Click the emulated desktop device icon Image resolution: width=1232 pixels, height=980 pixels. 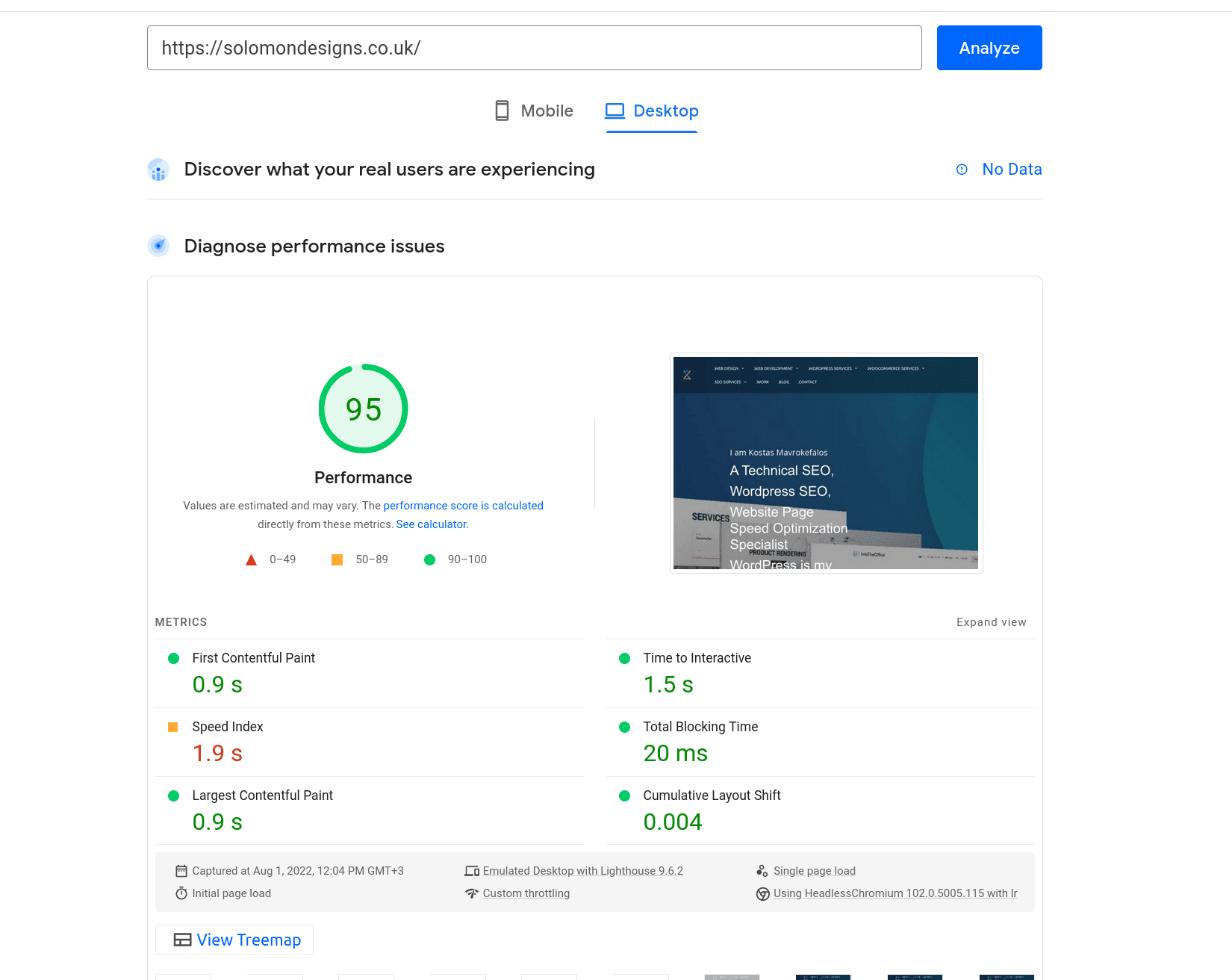coord(473,870)
